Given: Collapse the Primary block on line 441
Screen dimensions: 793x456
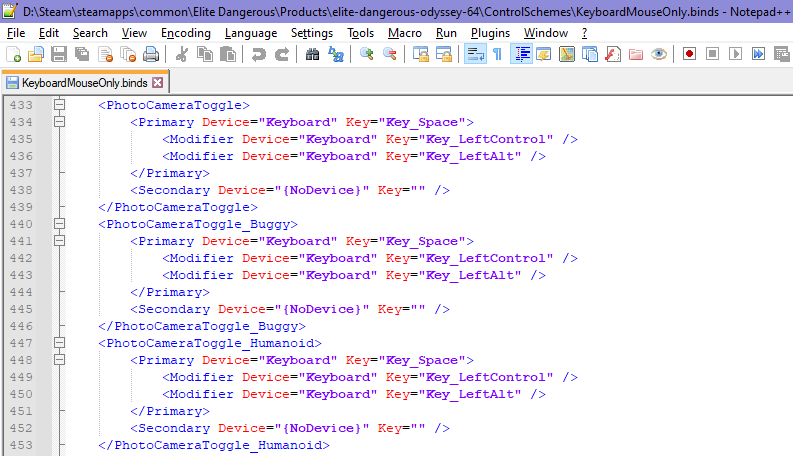Looking at the screenshot, I should click(60, 241).
